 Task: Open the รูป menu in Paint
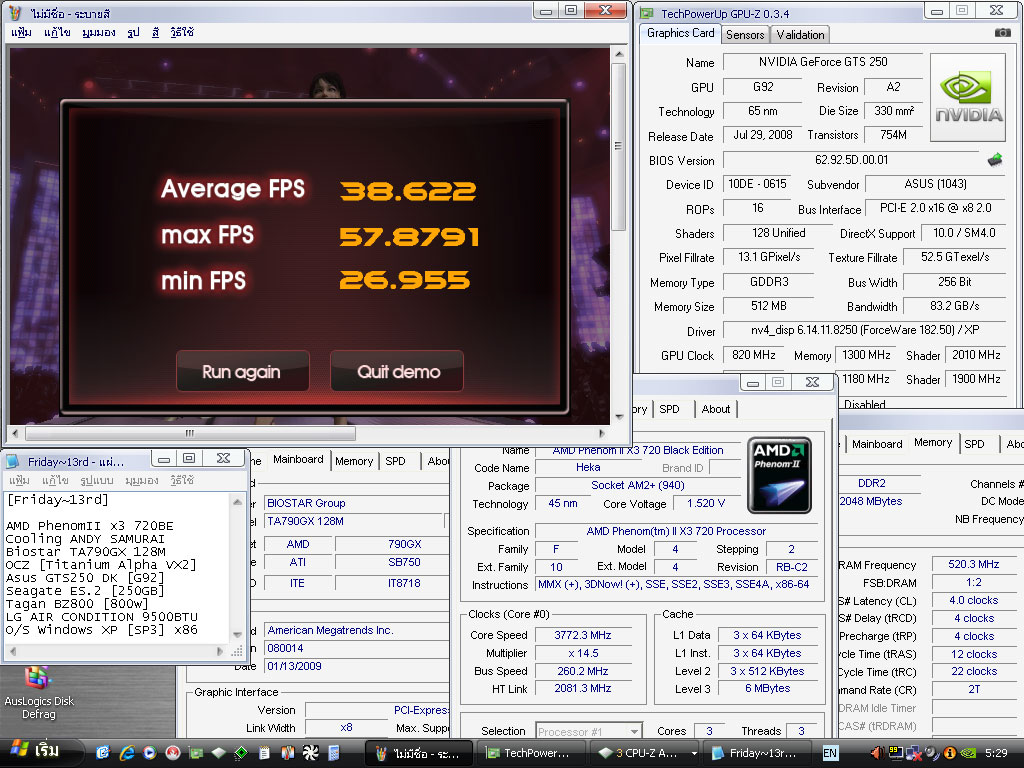click(133, 32)
